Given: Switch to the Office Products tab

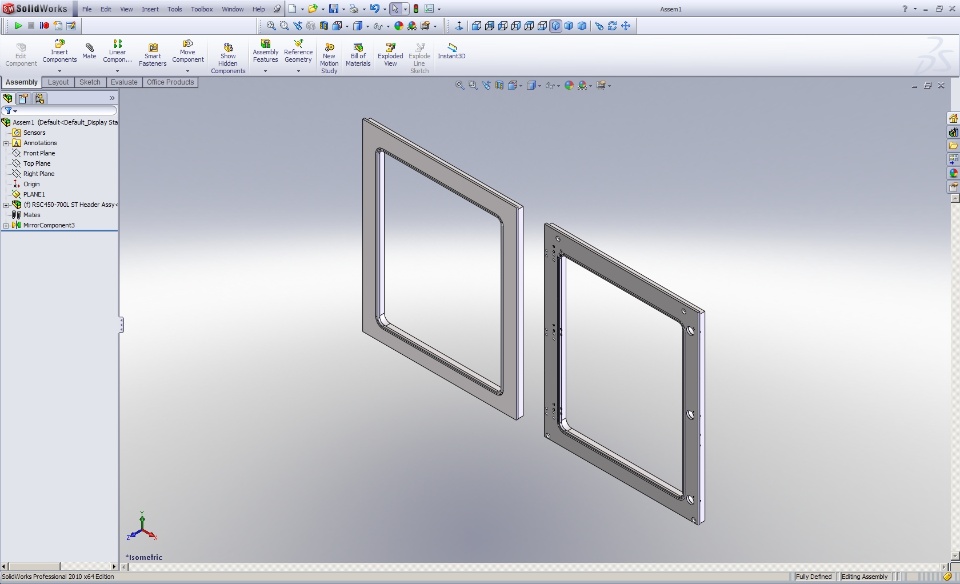Looking at the screenshot, I should pyautogui.click(x=170, y=82).
